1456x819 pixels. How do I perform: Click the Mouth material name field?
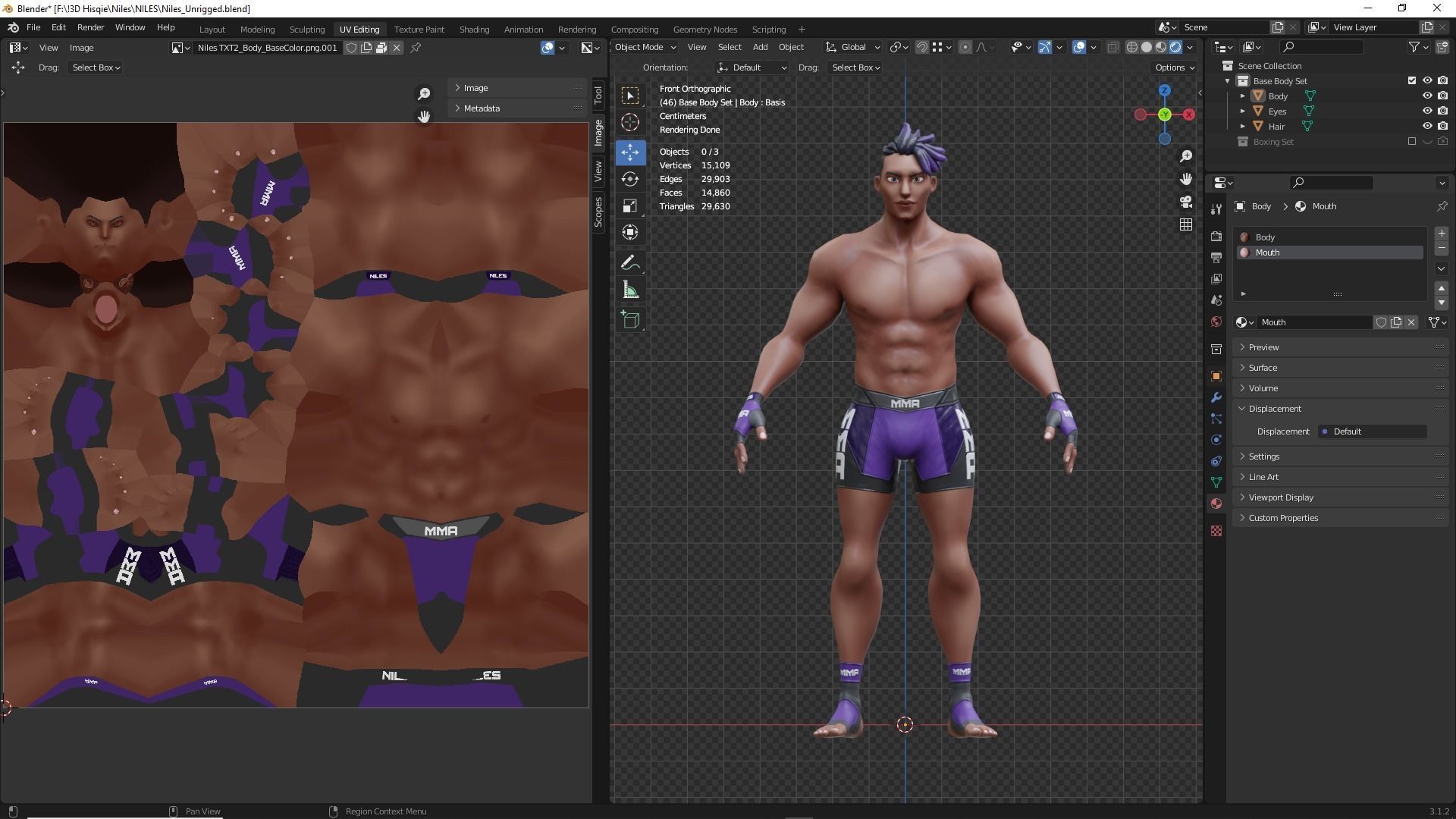tap(1313, 322)
